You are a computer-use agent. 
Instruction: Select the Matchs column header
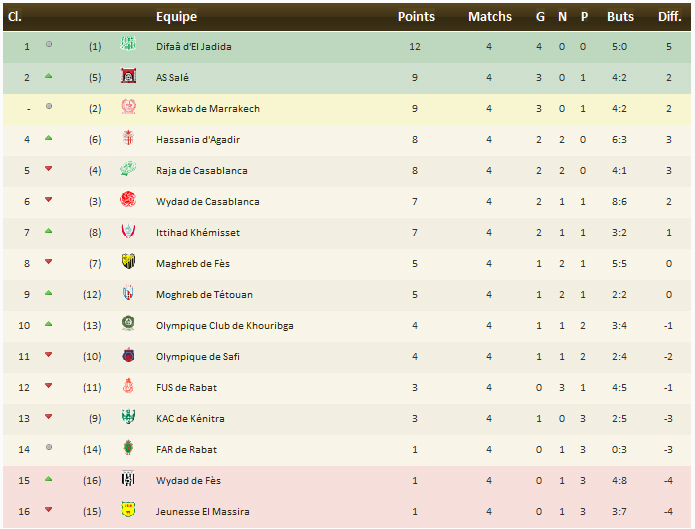pyautogui.click(x=489, y=16)
